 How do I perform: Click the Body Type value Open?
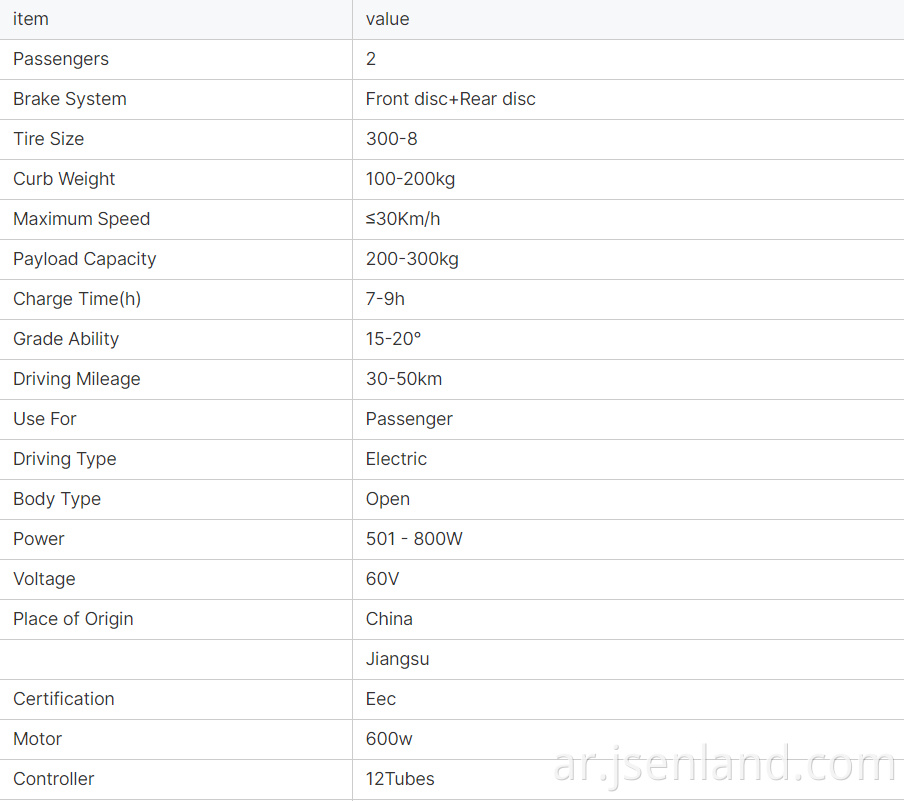pyautogui.click(x=387, y=499)
